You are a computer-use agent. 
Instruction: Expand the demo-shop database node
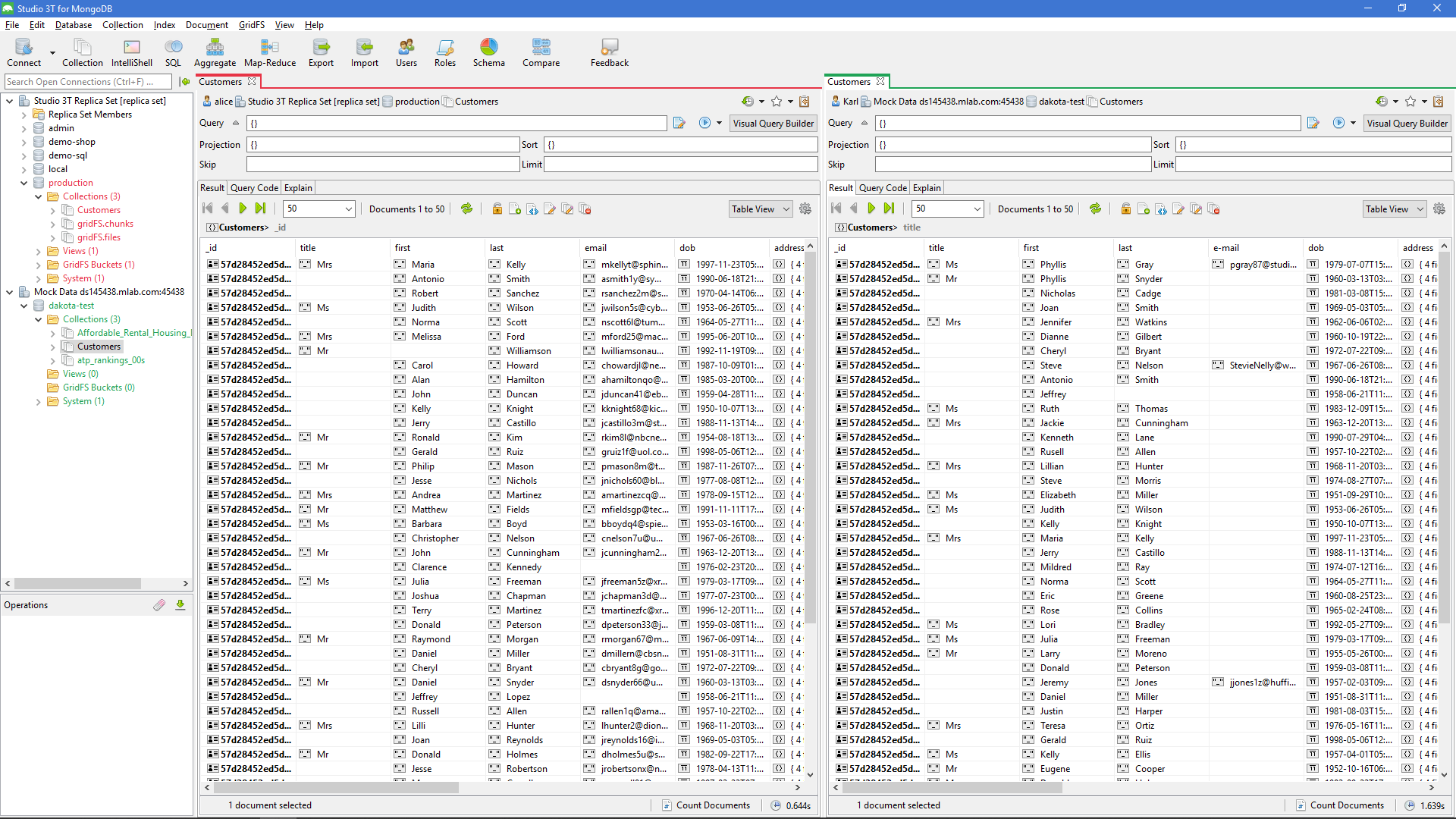click(x=22, y=141)
